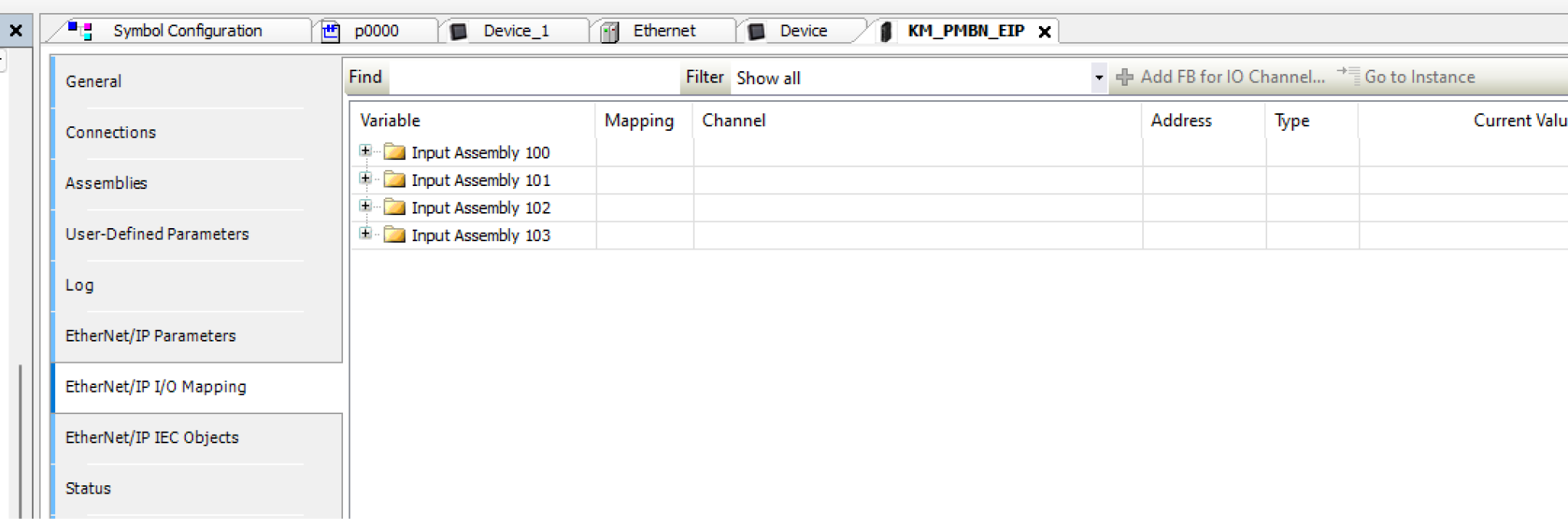
Task: Click the Input Assembly 100 folder icon
Action: pyautogui.click(x=394, y=152)
